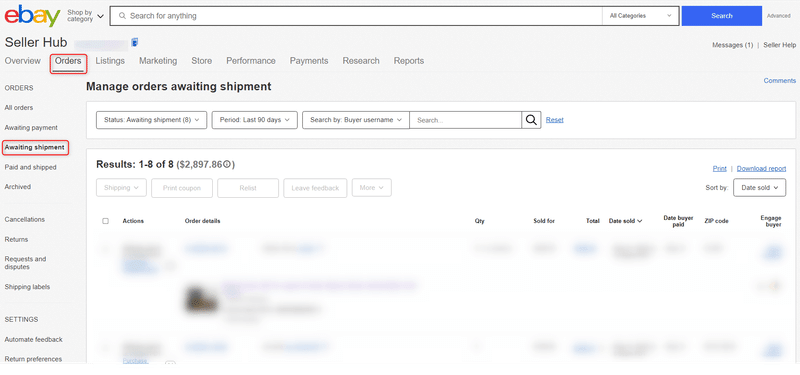Click the Comments link
The image size is (800, 375).
(780, 81)
